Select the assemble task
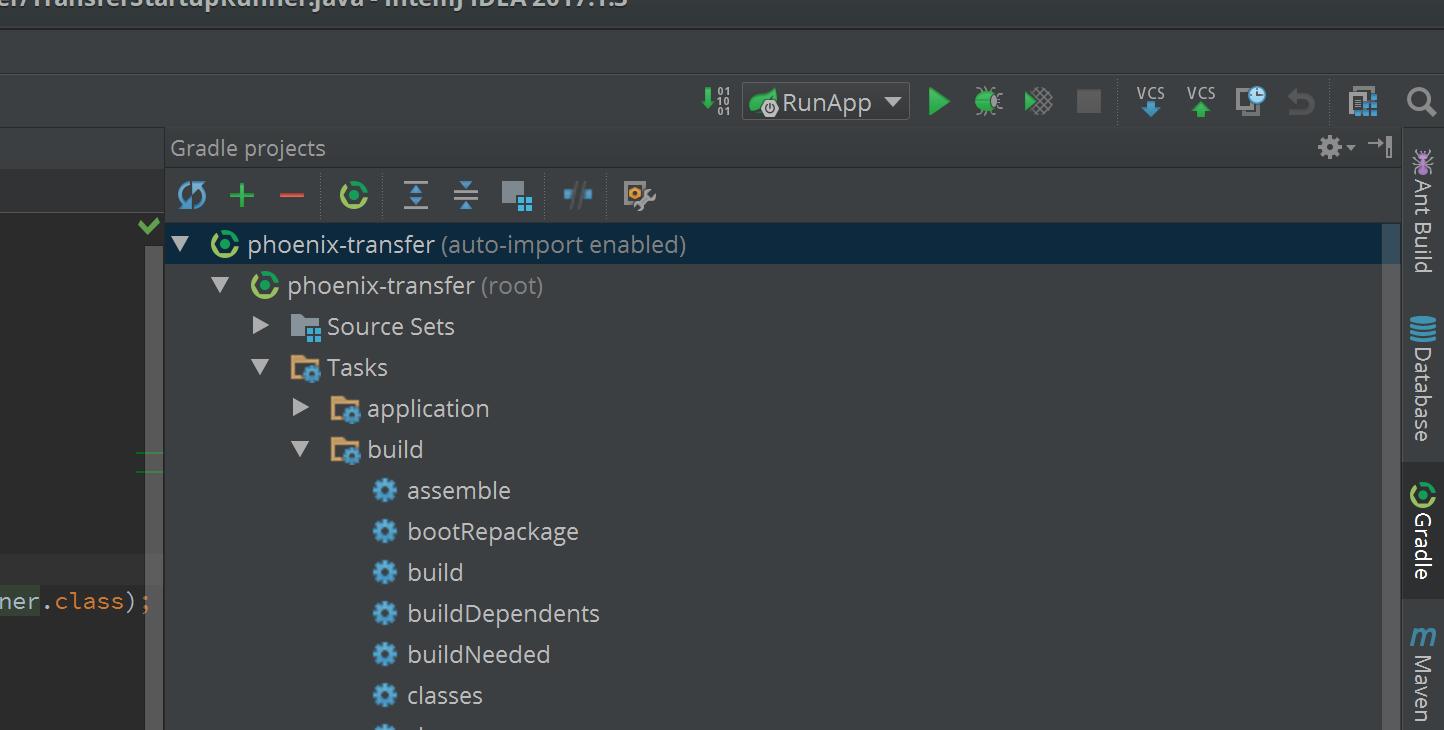The image size is (1444, 730). 459,490
